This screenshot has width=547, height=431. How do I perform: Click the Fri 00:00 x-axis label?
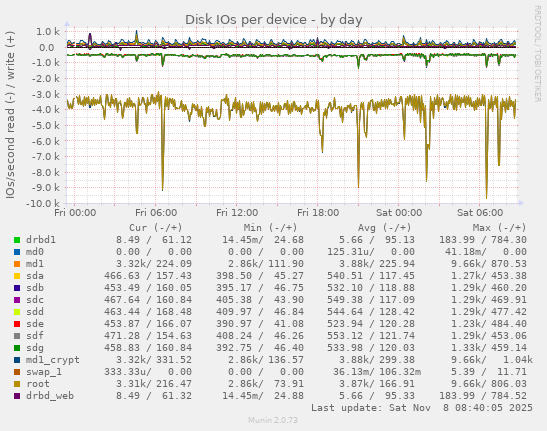click(75, 213)
